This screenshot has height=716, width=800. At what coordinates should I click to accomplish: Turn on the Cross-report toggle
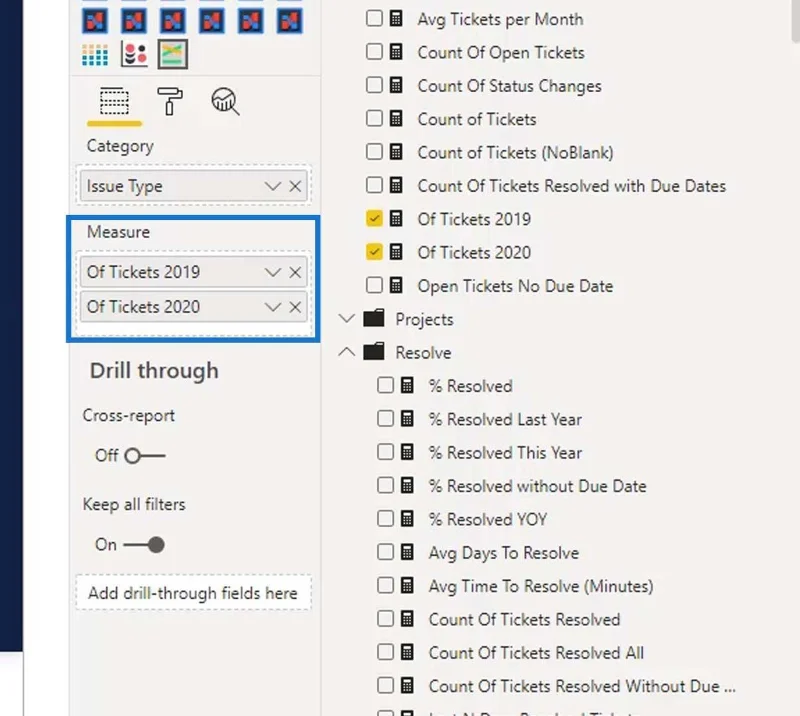(145, 455)
